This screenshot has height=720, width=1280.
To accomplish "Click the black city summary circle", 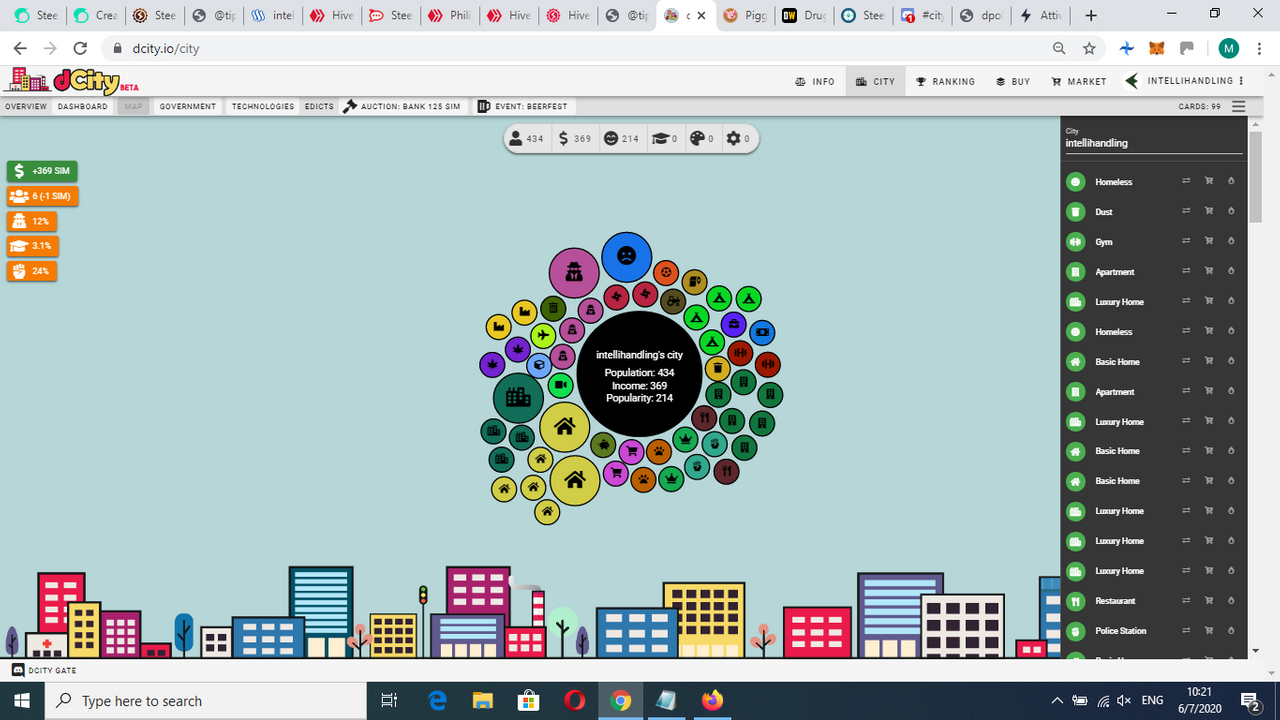I will pos(640,374).
